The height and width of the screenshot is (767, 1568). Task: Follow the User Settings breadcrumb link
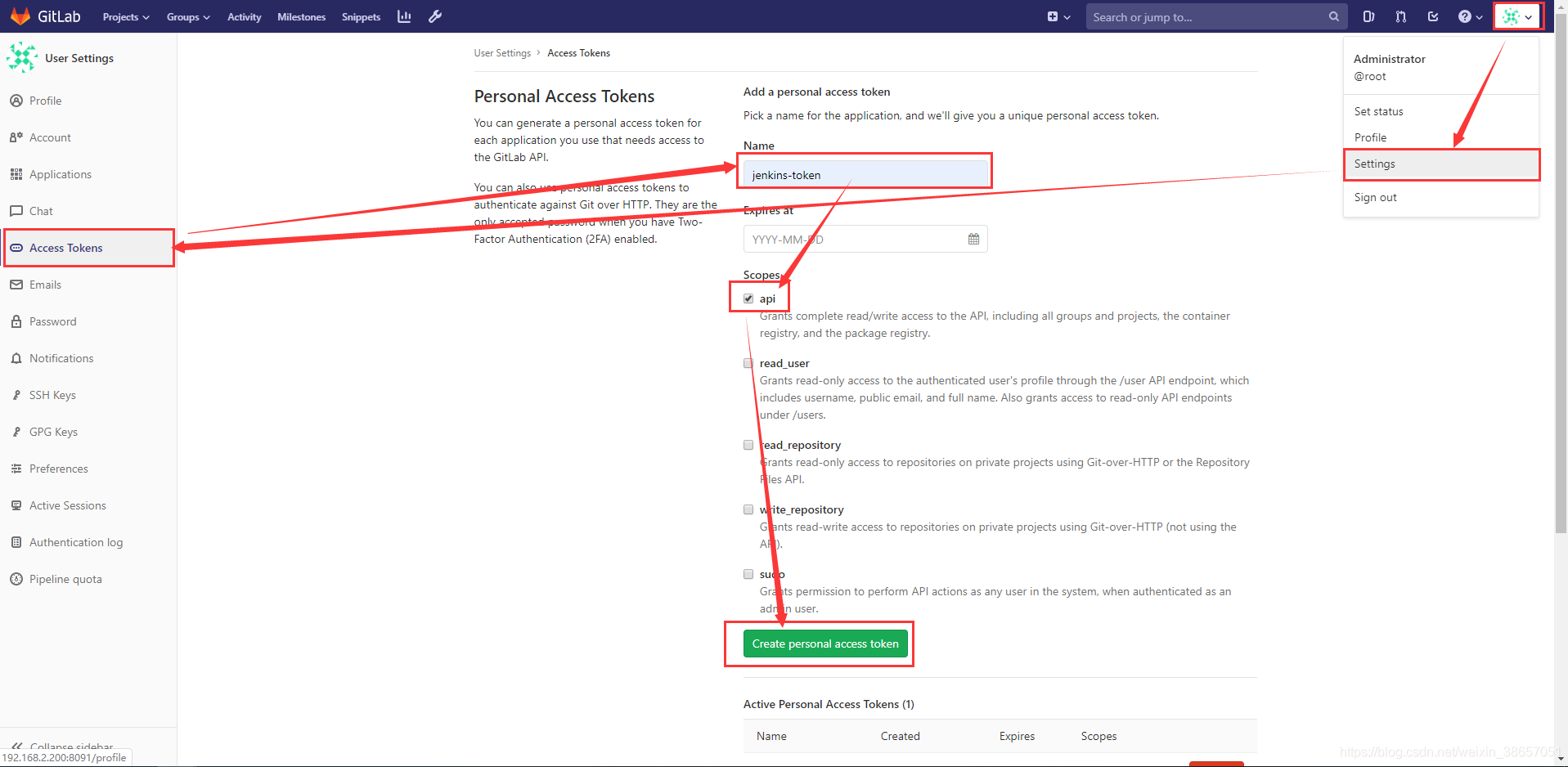tap(502, 53)
